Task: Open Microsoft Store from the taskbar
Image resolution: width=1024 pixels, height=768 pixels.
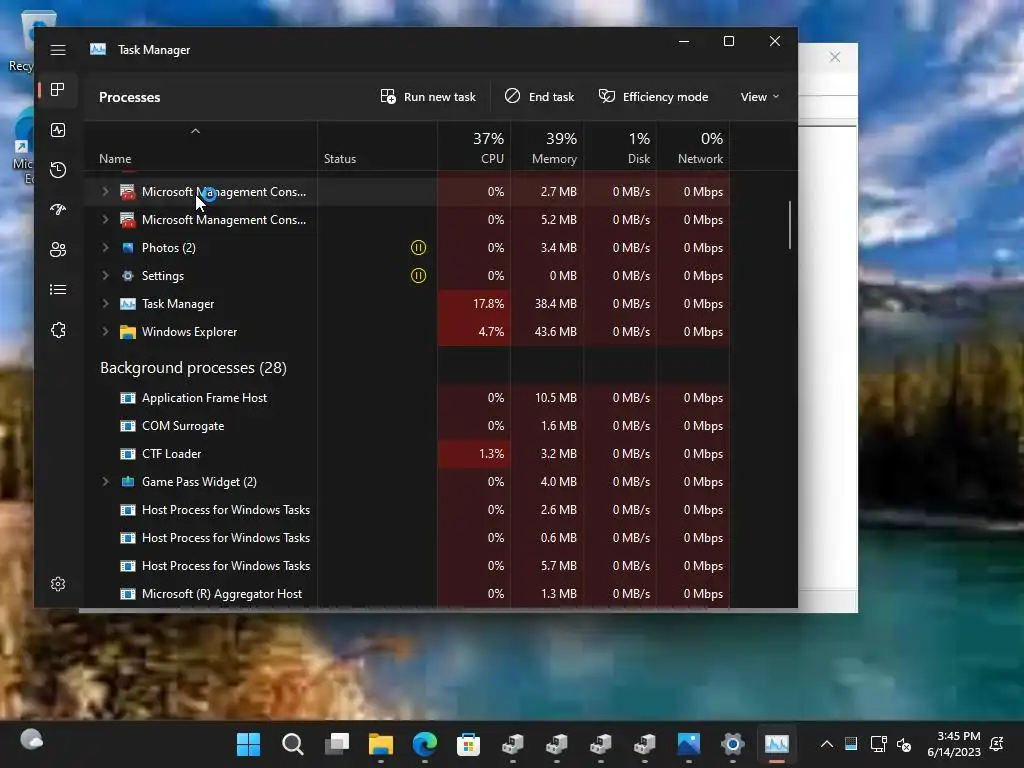Action: tap(468, 744)
